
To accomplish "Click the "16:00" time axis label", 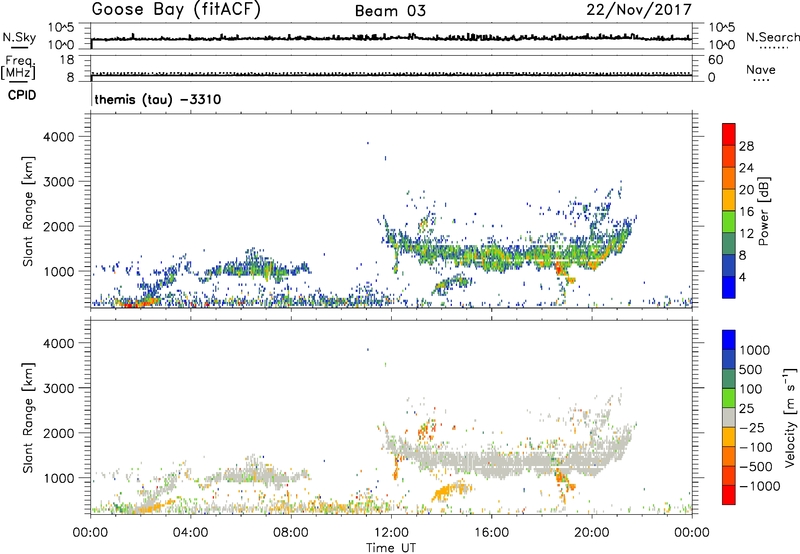I will point(492,533).
